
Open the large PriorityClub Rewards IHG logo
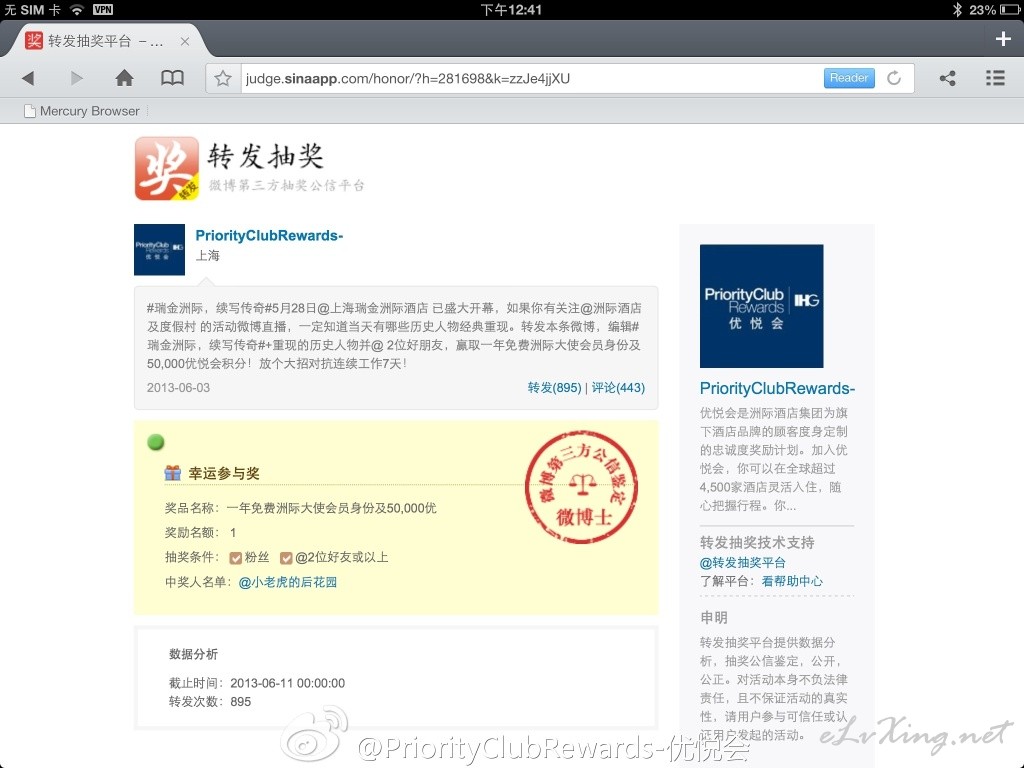761,306
